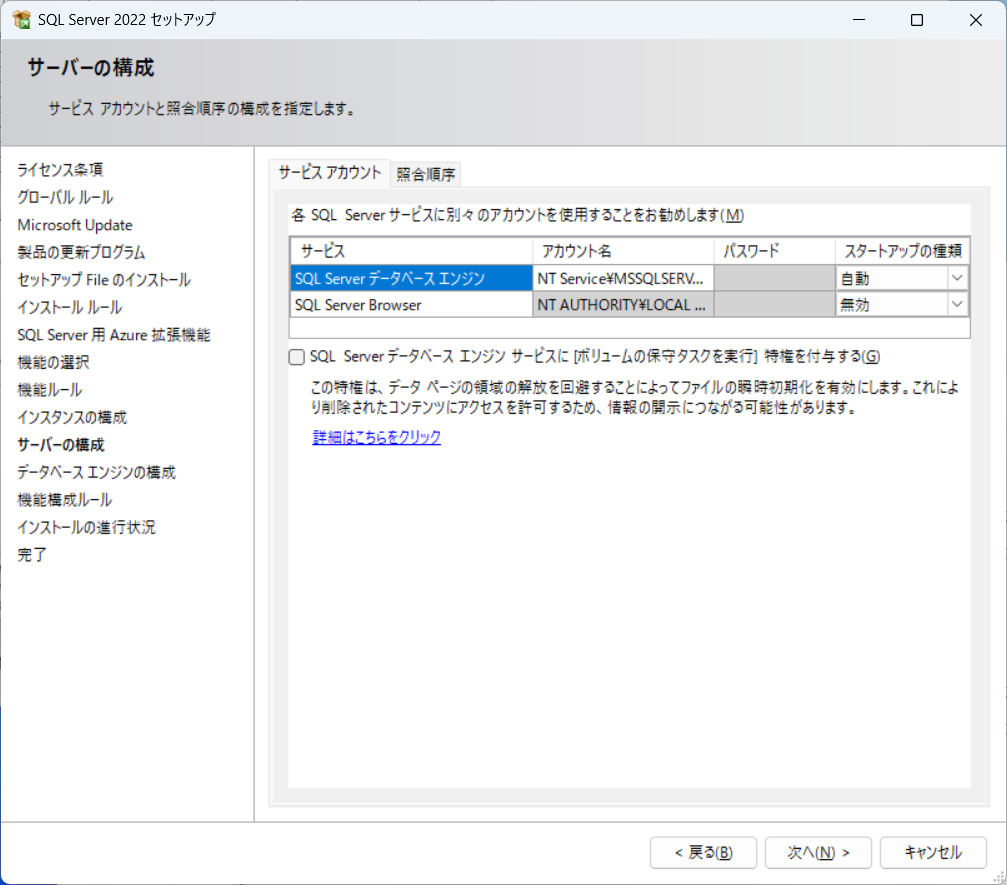Open SQL Server Browser startup type dropdown

tap(957, 305)
